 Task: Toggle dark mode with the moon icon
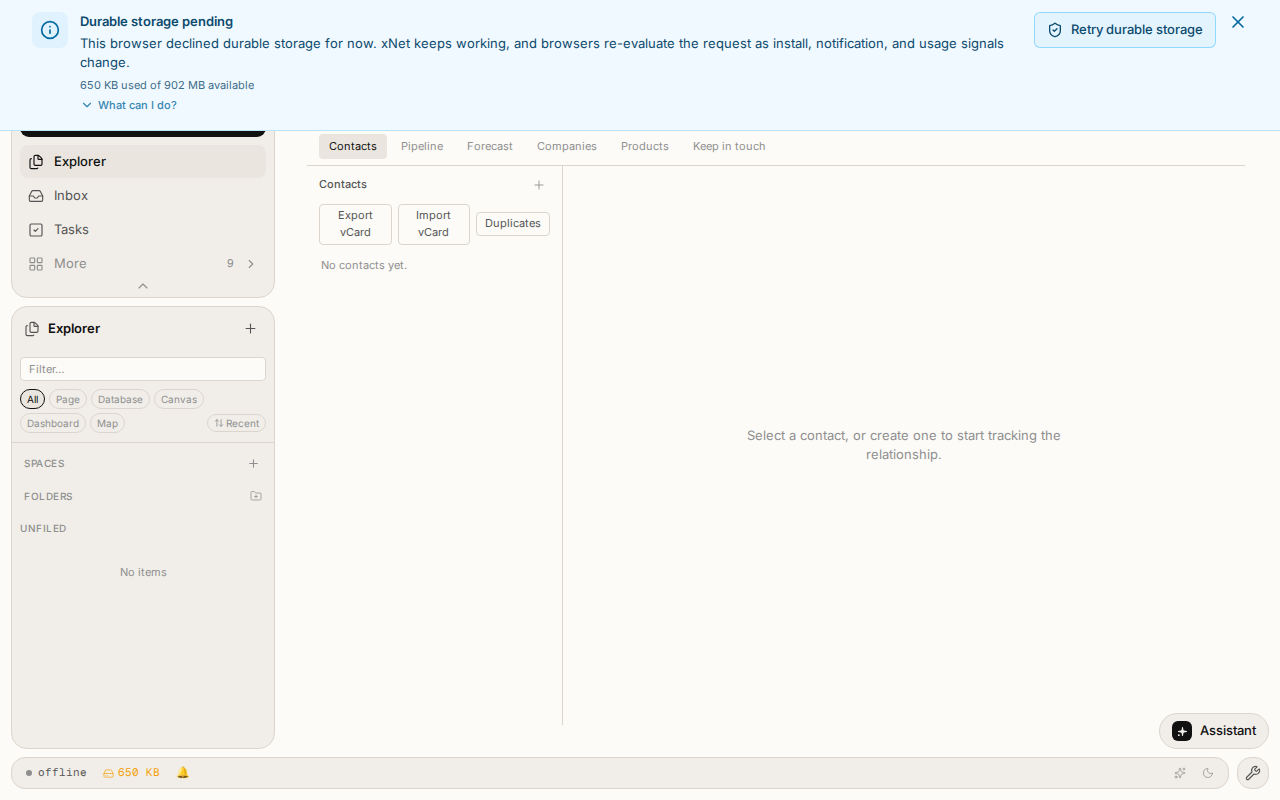pos(1208,773)
